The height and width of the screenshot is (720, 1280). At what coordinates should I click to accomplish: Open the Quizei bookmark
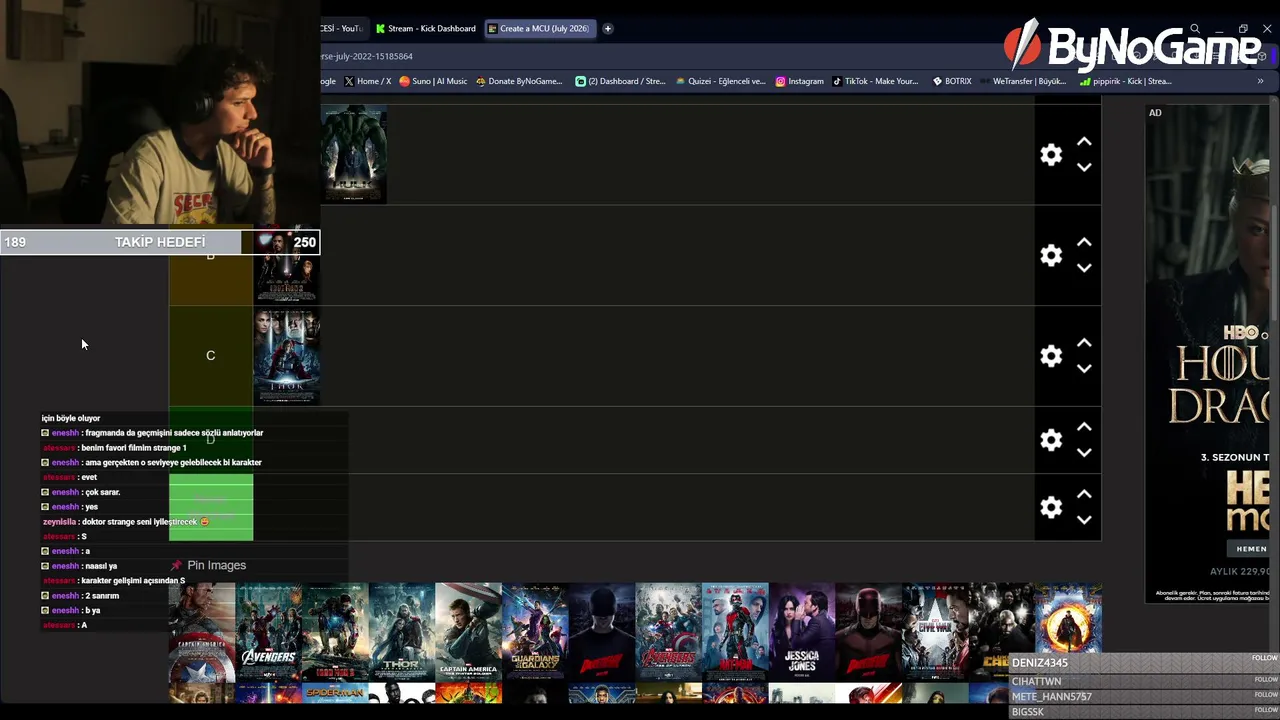(720, 81)
